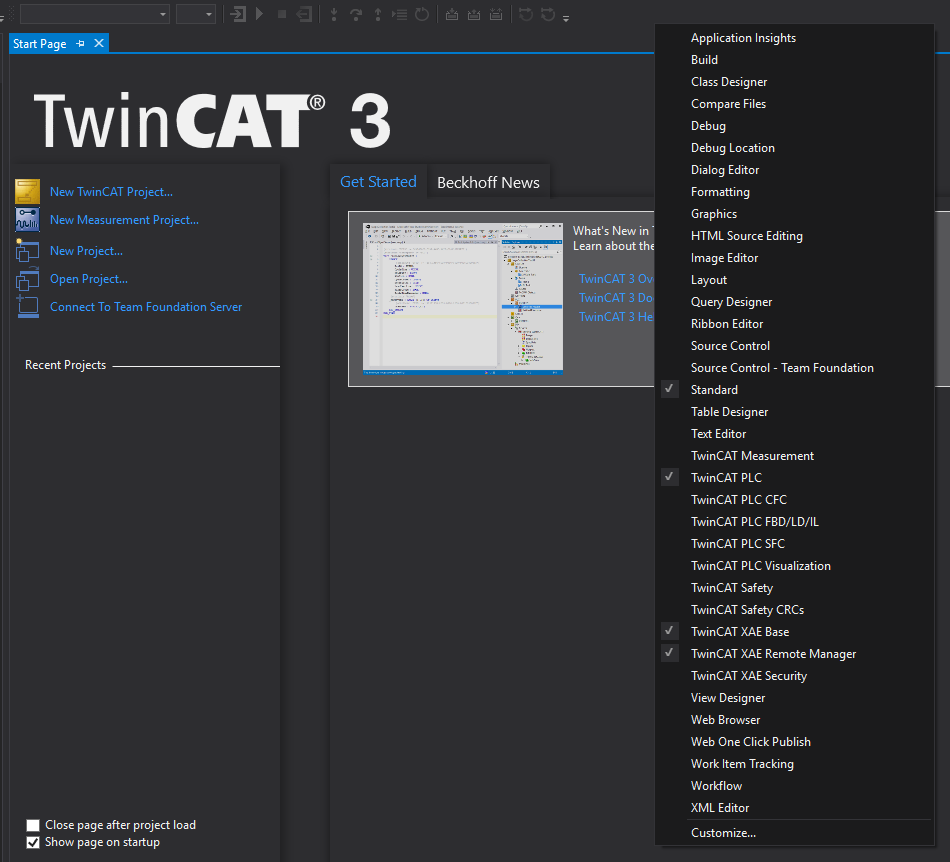Click the circular reset arrow toolbar icon
This screenshot has width=950, height=862.
pyautogui.click(x=422, y=14)
